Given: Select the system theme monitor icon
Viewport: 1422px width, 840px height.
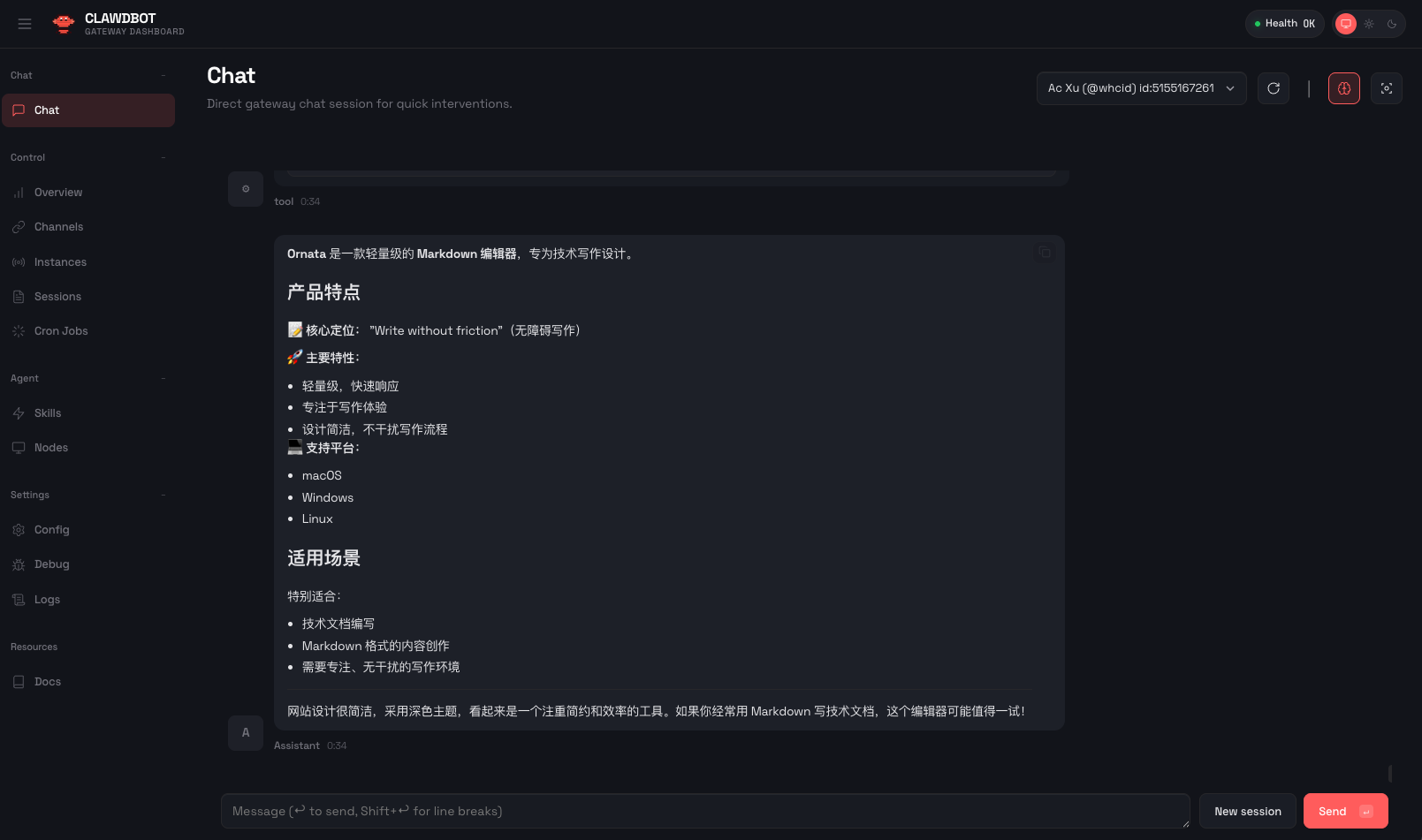Looking at the screenshot, I should [x=1345, y=24].
